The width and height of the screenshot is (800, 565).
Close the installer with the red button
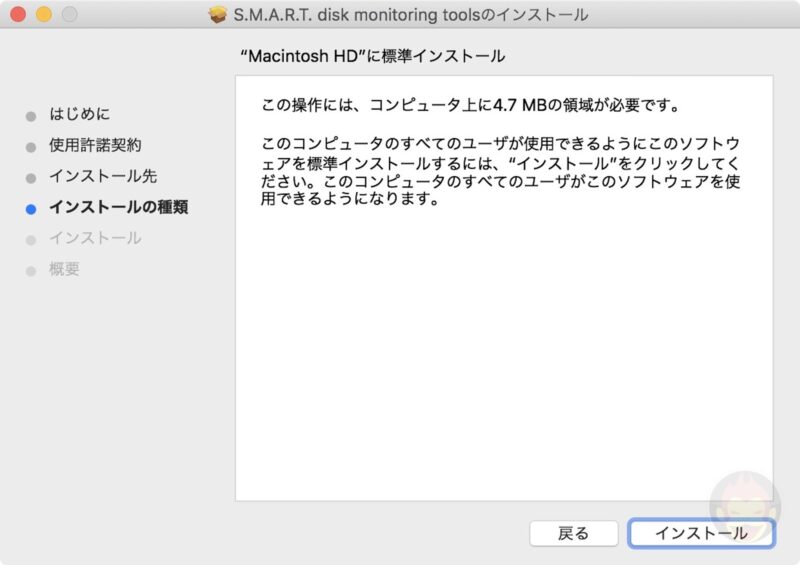[18, 15]
